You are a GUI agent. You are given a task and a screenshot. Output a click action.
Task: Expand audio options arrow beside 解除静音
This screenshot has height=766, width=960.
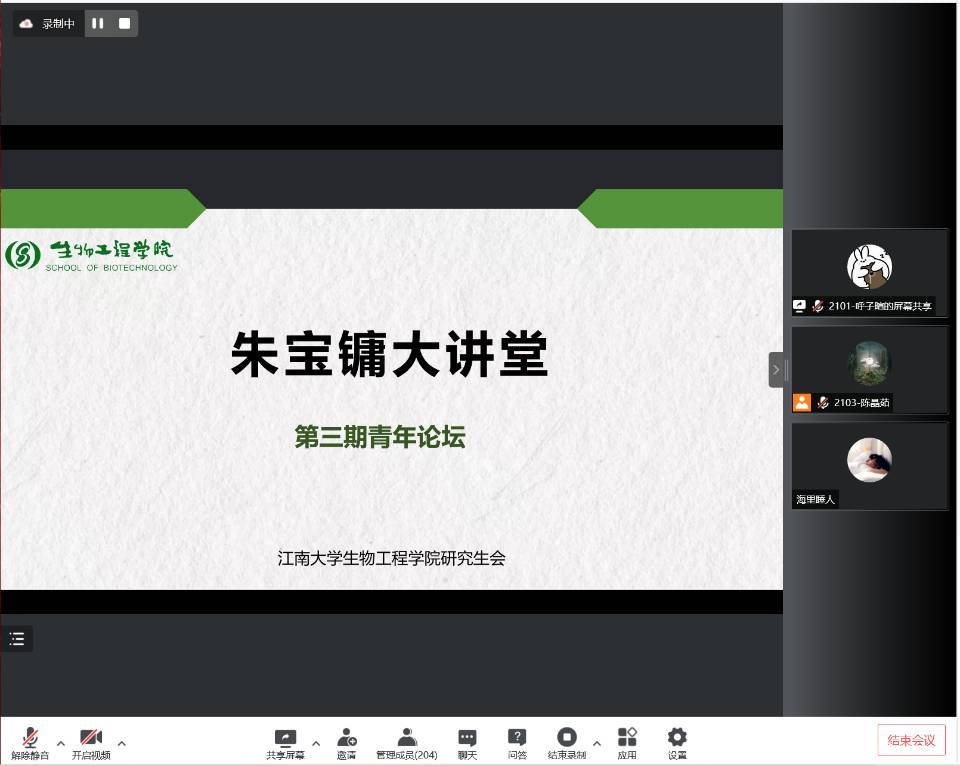[61, 743]
